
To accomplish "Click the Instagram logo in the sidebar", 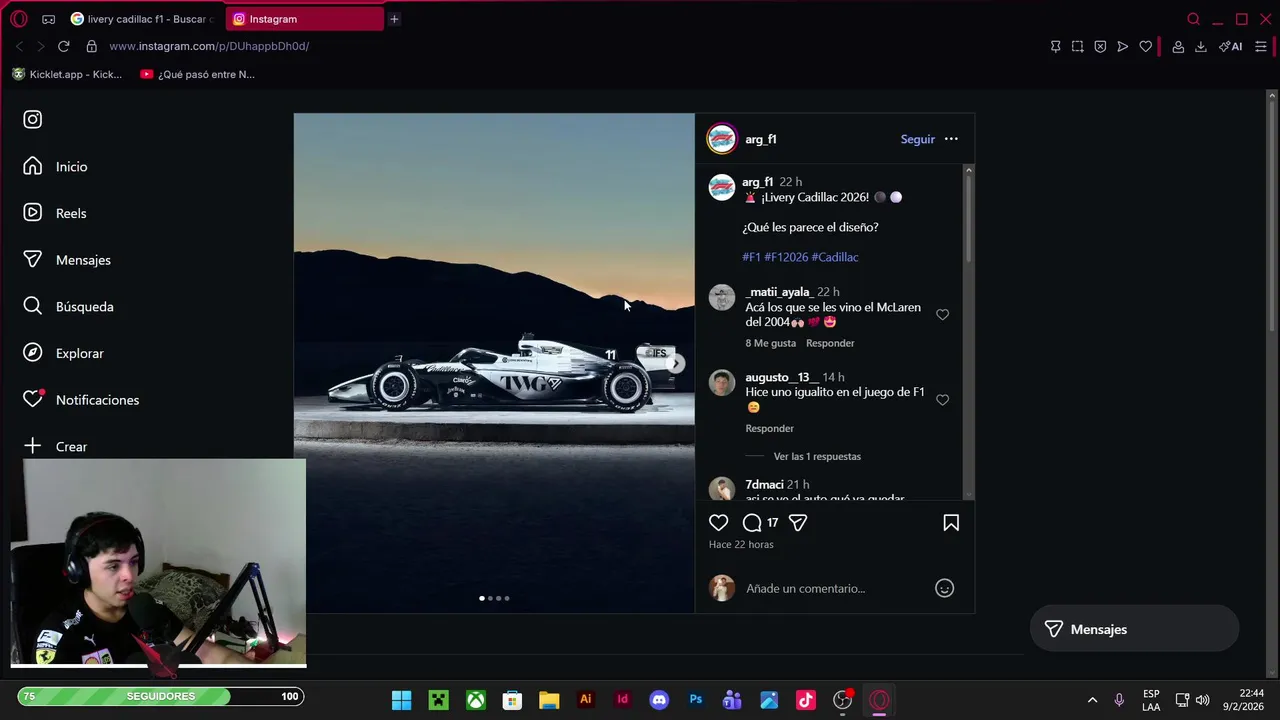I will click(33, 120).
